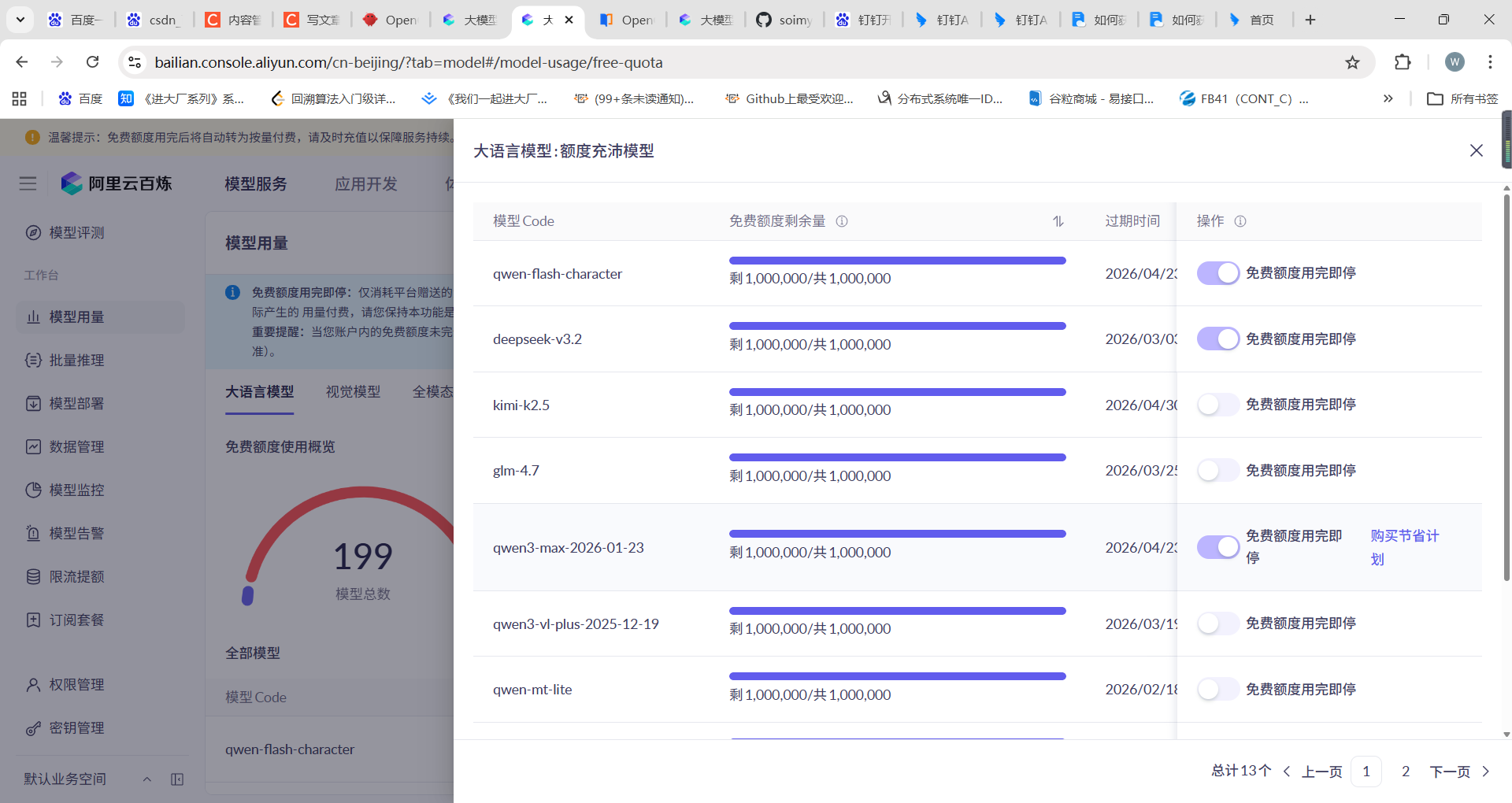Bookmark this page with the star icon

click(1352, 62)
